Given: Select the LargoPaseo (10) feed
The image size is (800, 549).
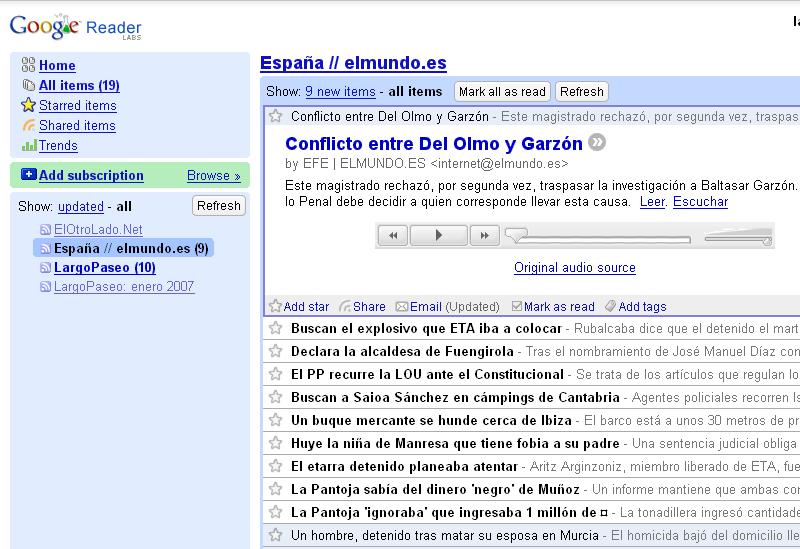Looking at the screenshot, I should tap(104, 268).
